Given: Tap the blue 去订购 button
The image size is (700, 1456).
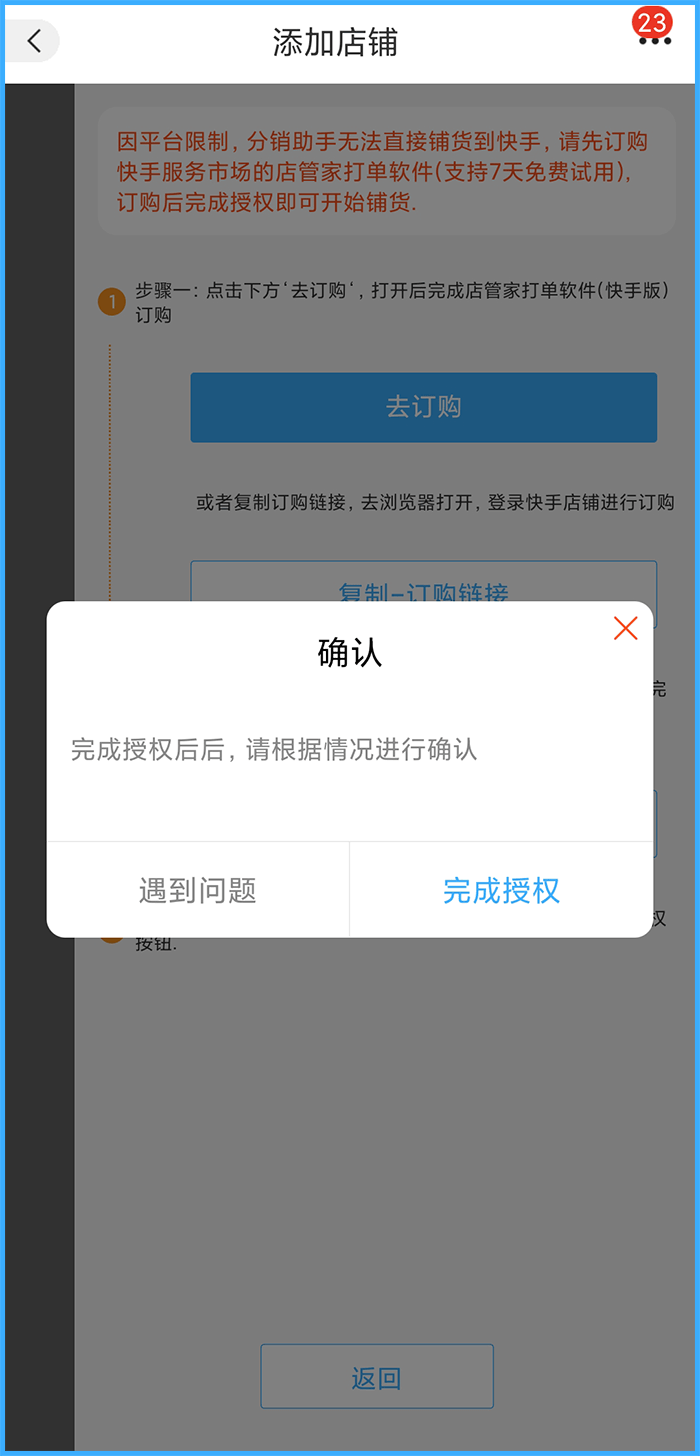Looking at the screenshot, I should (424, 407).
